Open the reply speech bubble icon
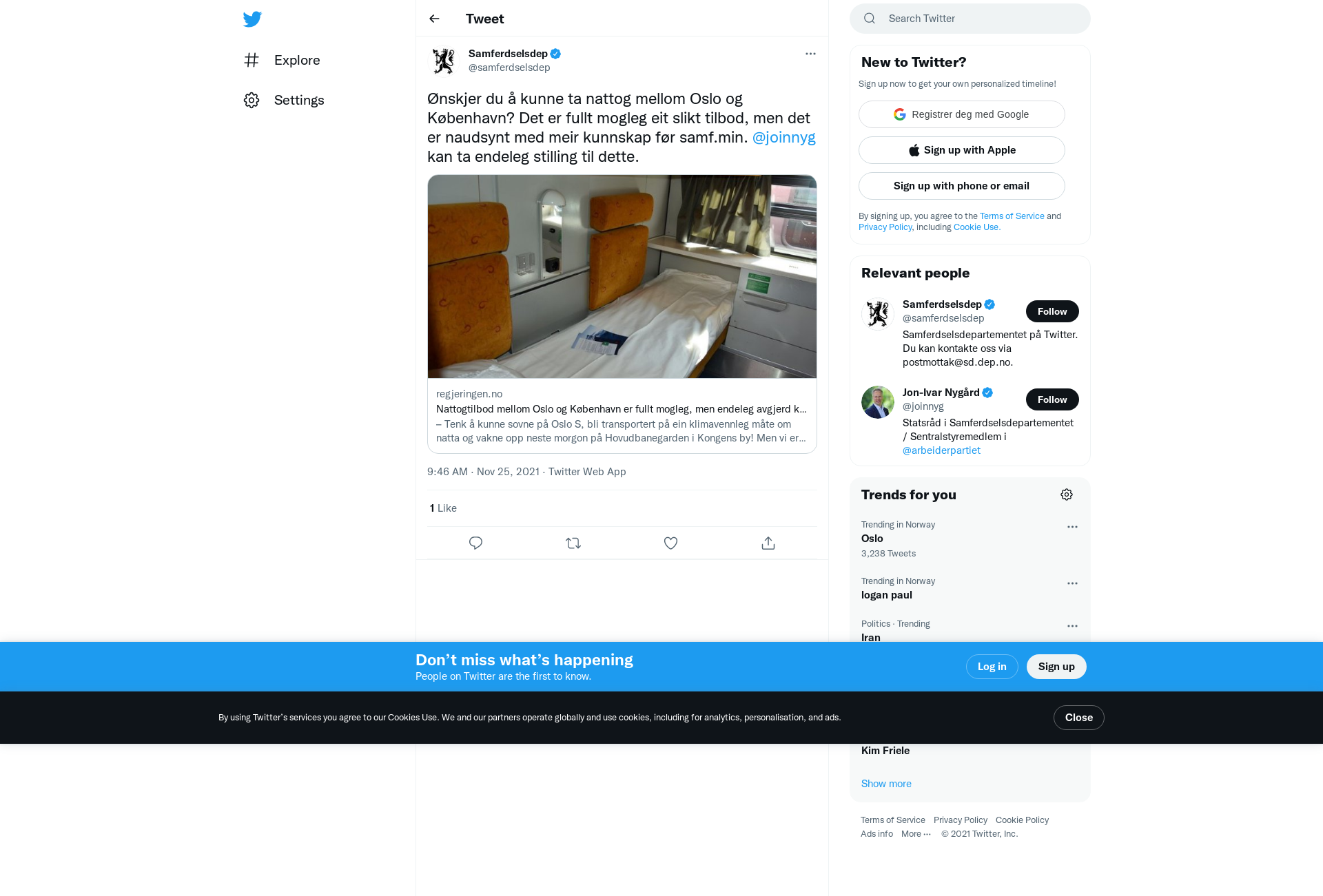Screen dimensions: 1323x896 (x=475, y=543)
